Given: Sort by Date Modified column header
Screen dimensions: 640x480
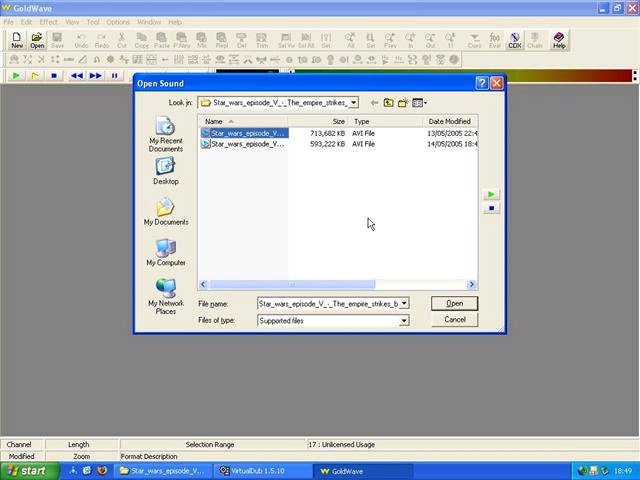Looking at the screenshot, I should click(x=451, y=121).
